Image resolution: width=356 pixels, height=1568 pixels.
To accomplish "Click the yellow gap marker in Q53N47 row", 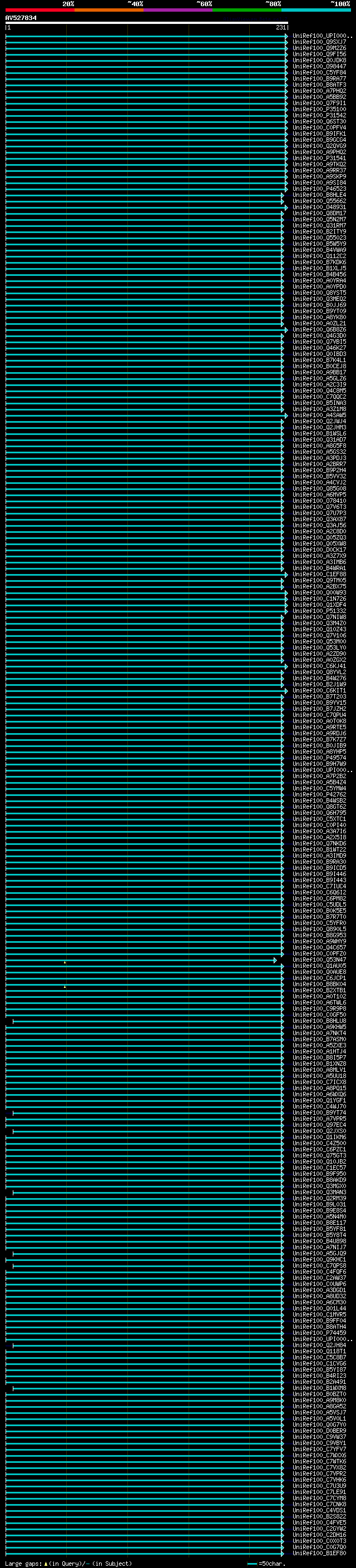I will pyautogui.click(x=65, y=962).
